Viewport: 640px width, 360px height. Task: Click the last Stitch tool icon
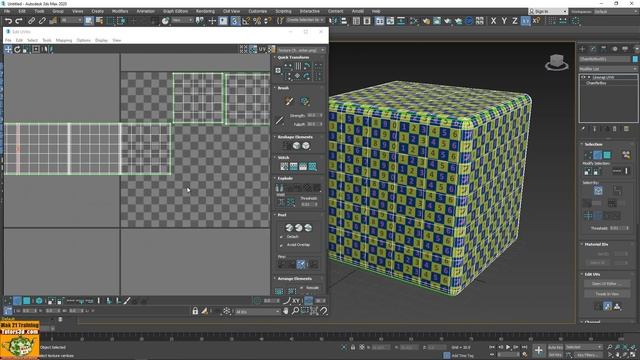pos(312,166)
